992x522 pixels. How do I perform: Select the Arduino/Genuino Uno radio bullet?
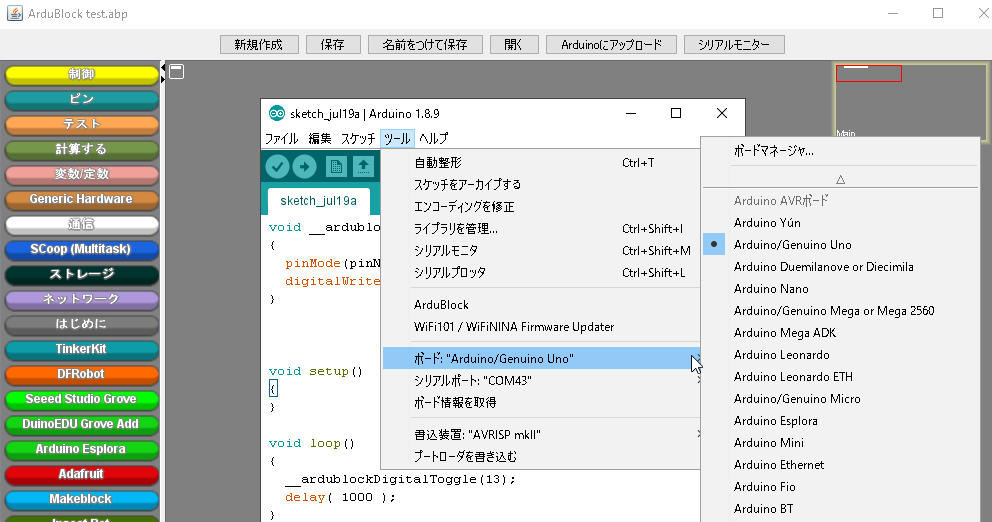point(714,244)
